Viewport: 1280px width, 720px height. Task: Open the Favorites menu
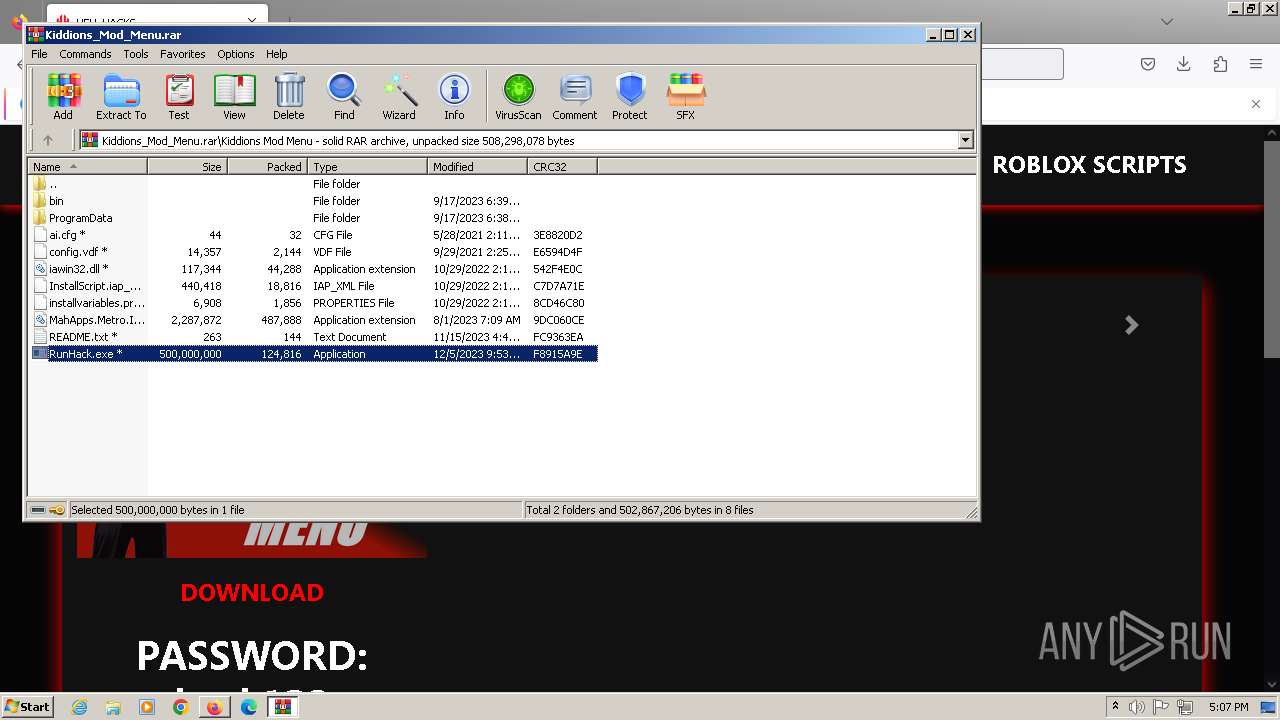point(183,54)
